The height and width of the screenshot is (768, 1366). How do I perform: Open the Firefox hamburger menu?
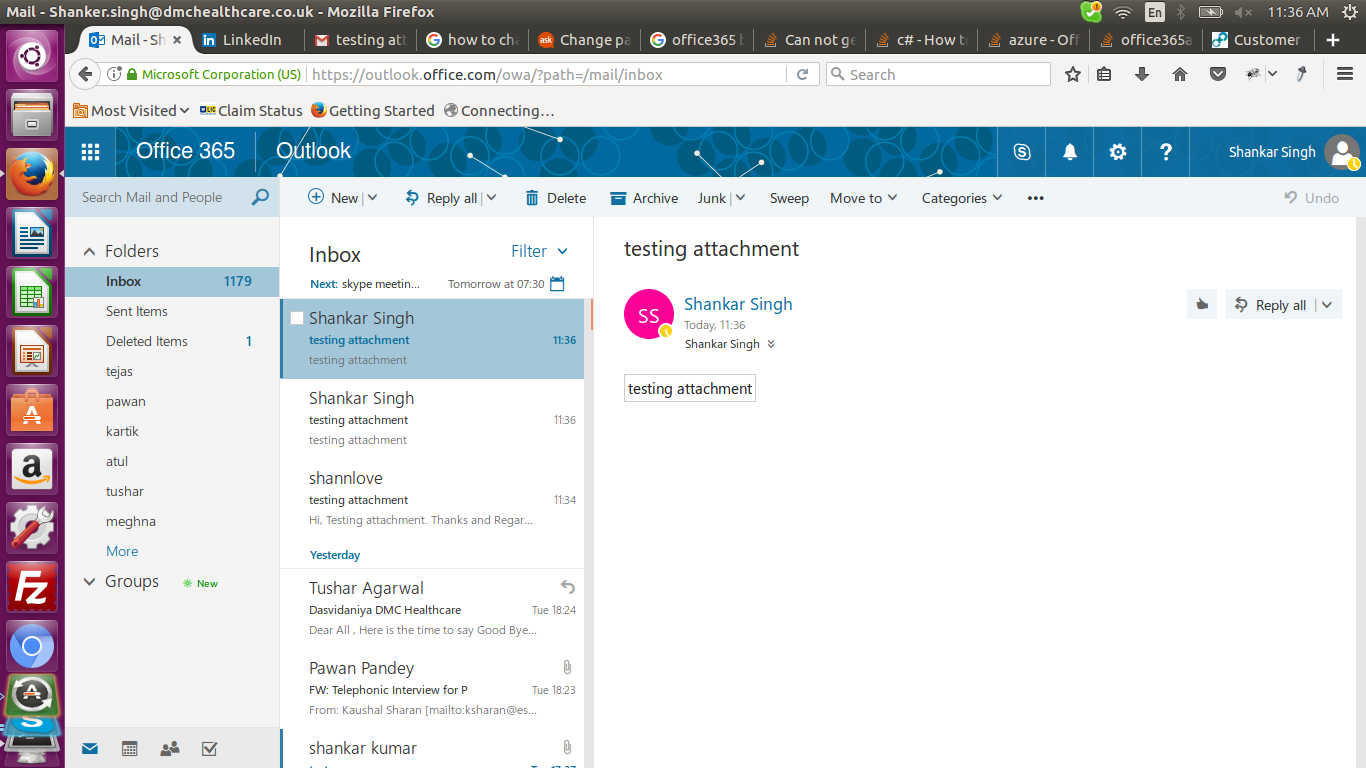point(1345,74)
